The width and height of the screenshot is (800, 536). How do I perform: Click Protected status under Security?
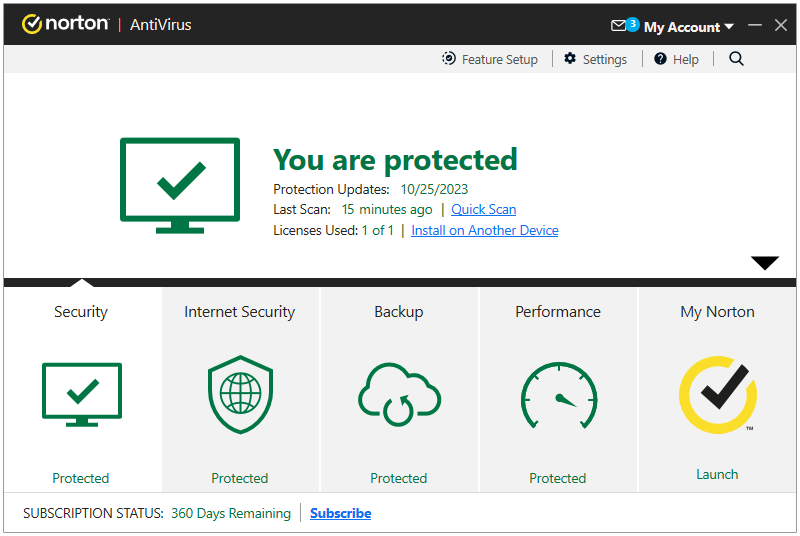tap(81, 478)
